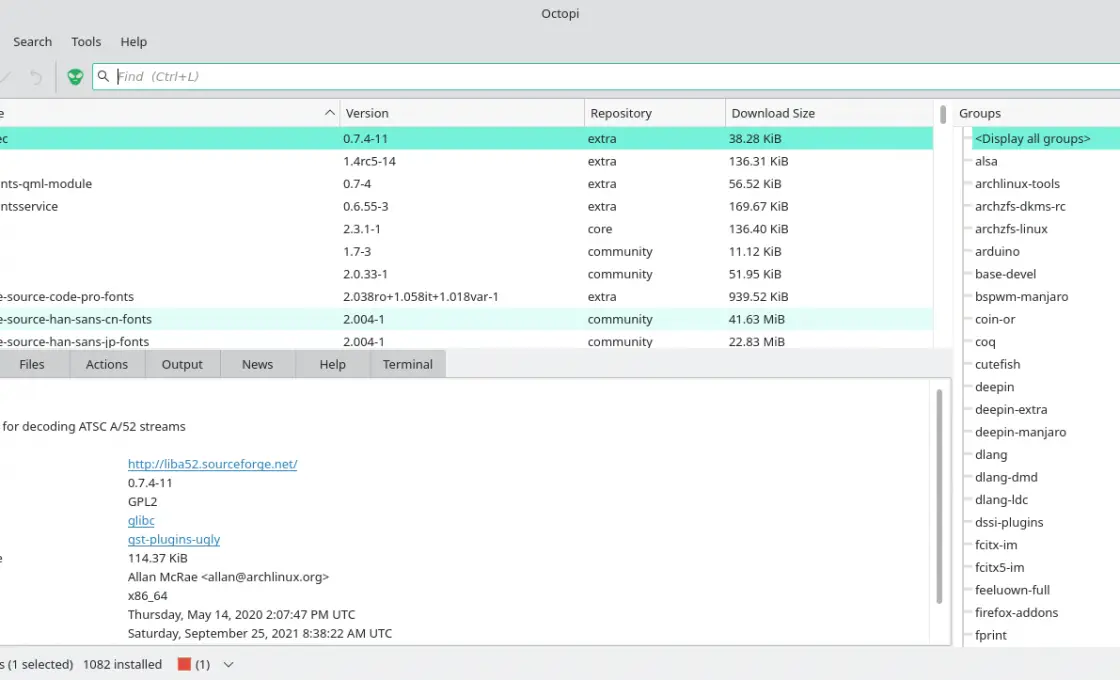Click the Groups panel header
The height and width of the screenshot is (680, 1120).
coord(1036,113)
